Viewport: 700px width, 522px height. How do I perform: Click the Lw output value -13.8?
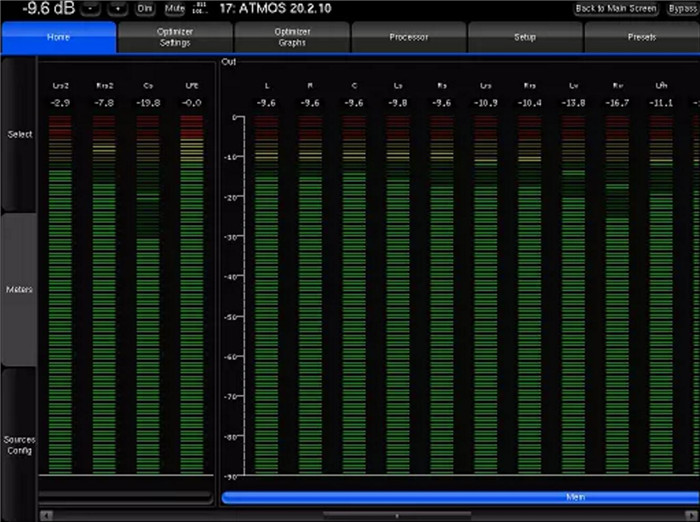point(573,103)
